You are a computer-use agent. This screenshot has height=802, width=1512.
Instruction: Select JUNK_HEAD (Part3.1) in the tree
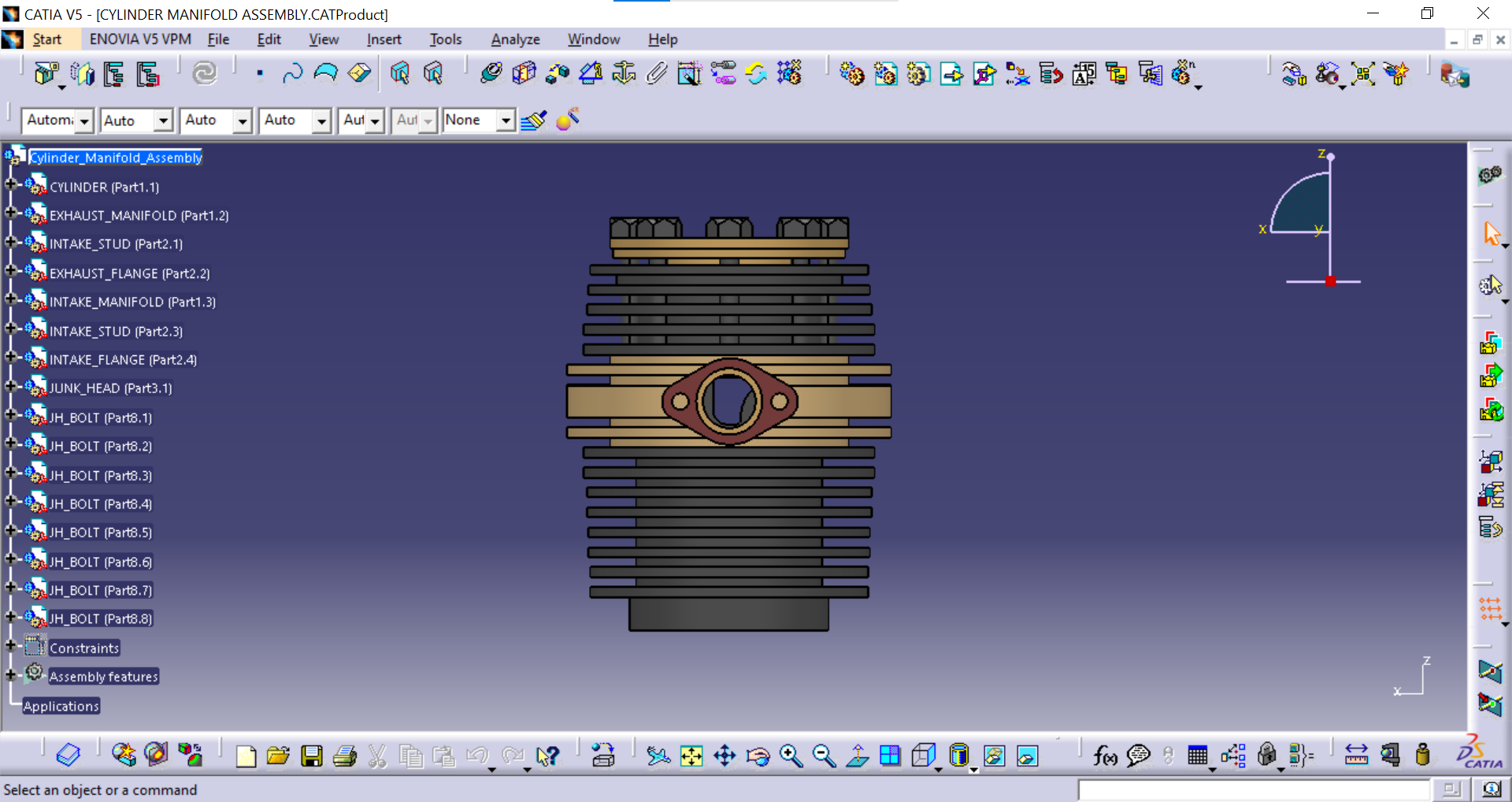[110, 388]
